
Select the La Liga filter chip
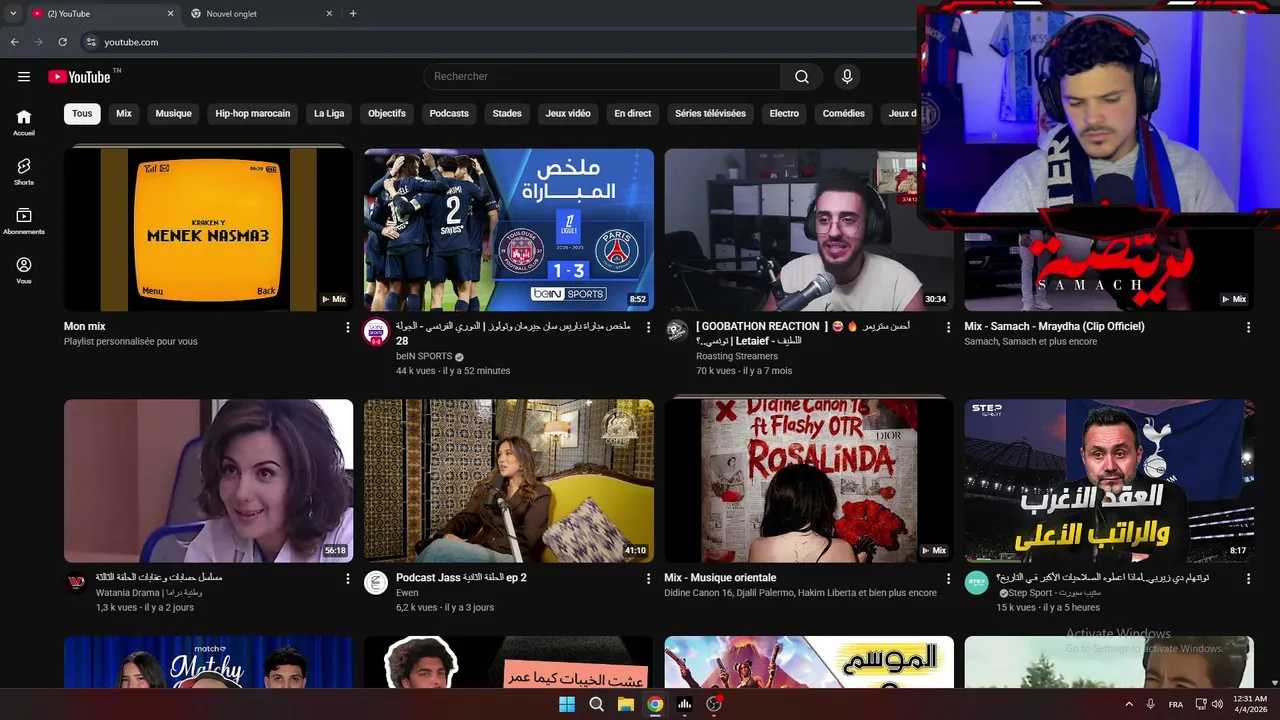329,114
